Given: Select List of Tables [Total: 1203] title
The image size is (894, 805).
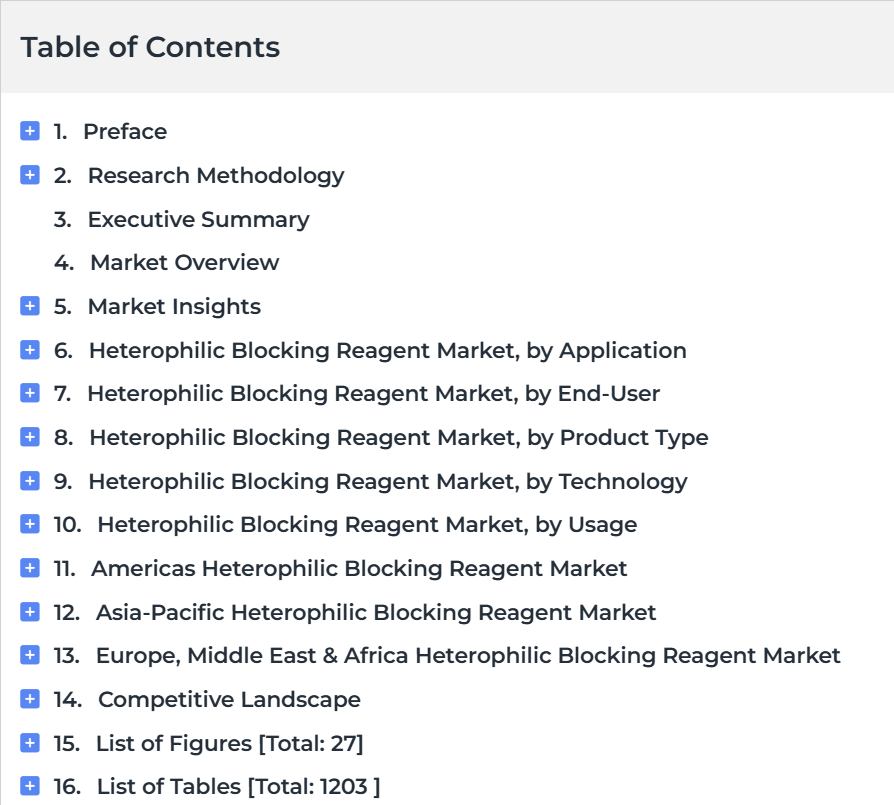Looking at the screenshot, I should pos(238,786).
